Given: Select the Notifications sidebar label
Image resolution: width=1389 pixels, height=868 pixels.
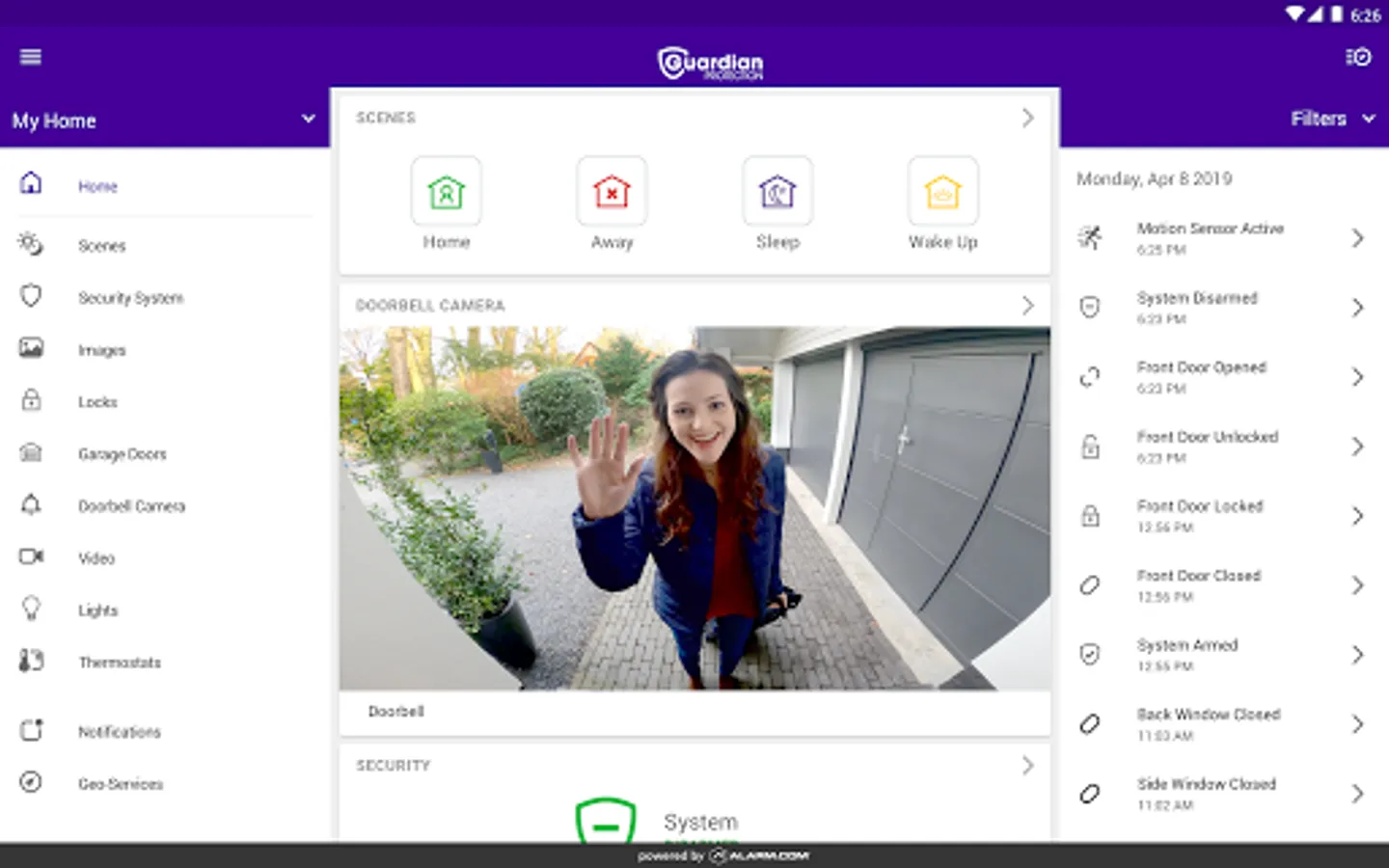Looking at the screenshot, I should [120, 732].
